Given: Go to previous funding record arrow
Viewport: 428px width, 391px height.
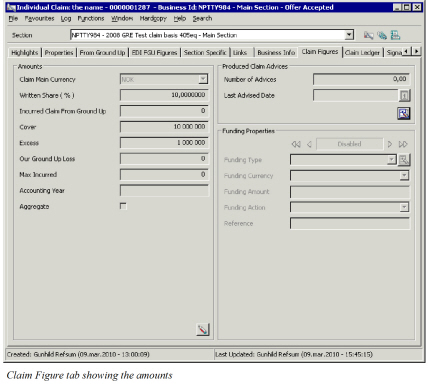Looking at the screenshot, I should [309, 144].
